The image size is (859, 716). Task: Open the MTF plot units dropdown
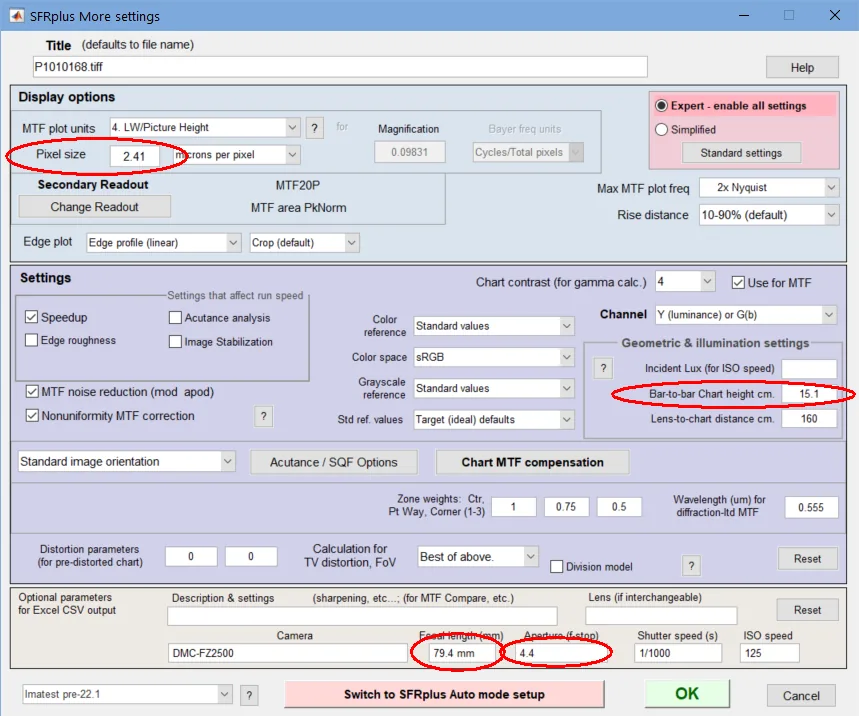point(205,128)
